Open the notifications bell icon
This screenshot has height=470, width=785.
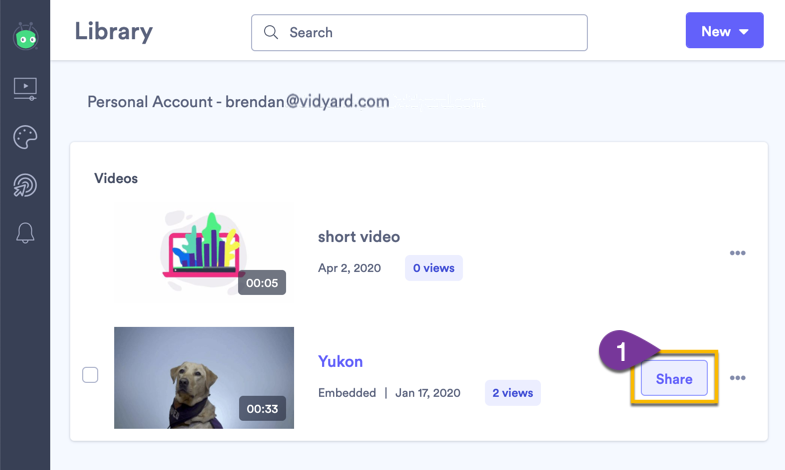pyautogui.click(x=25, y=234)
